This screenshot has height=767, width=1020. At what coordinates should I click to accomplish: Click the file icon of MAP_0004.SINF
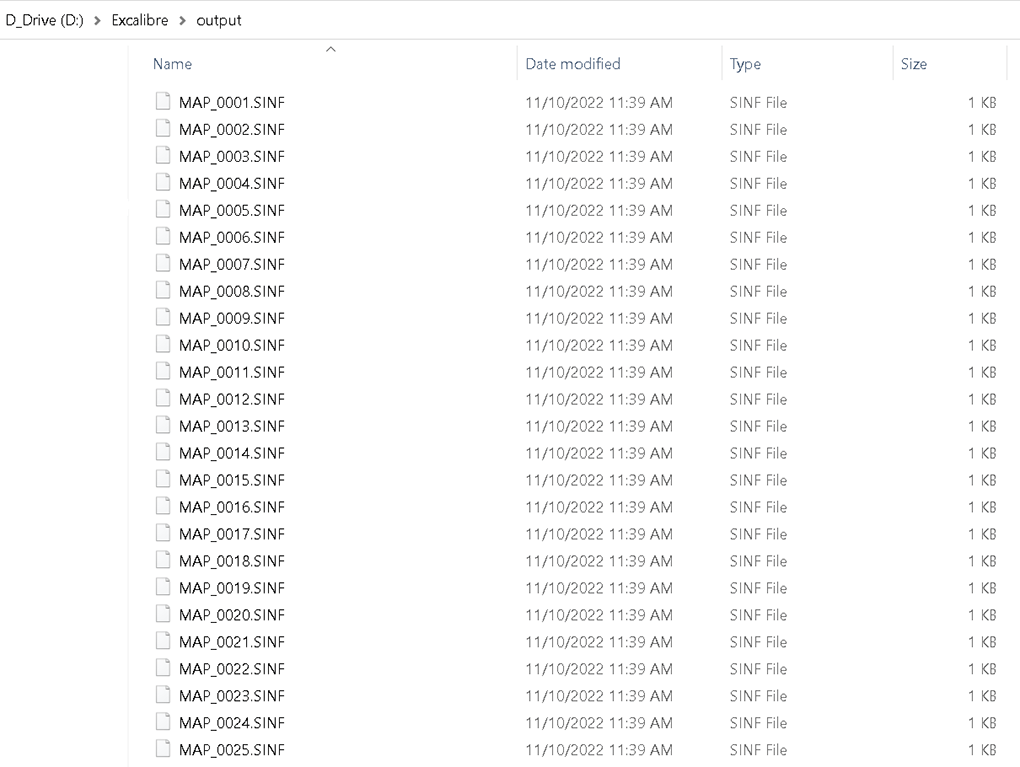[163, 182]
